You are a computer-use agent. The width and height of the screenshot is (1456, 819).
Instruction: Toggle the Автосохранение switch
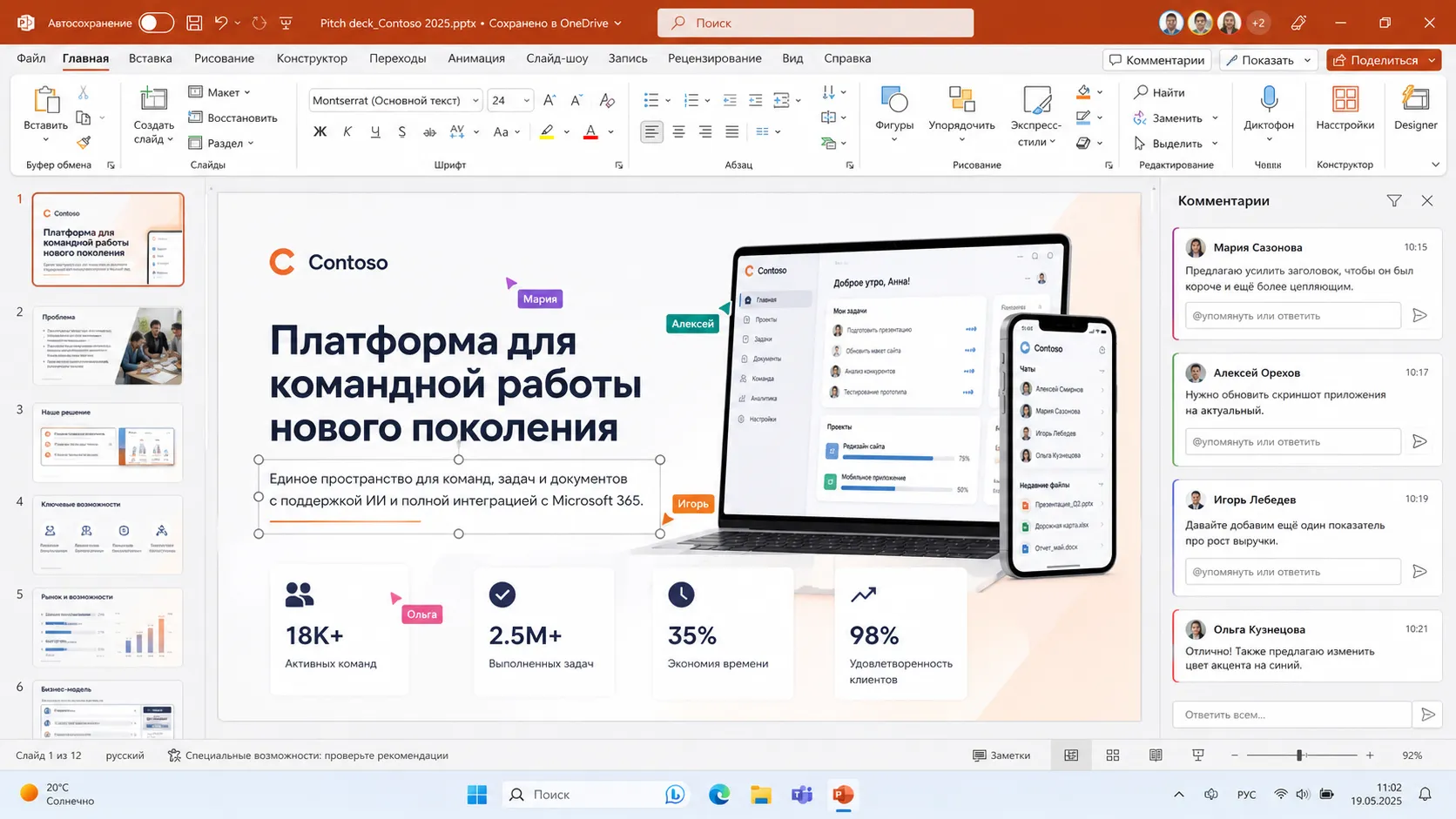coord(156,23)
